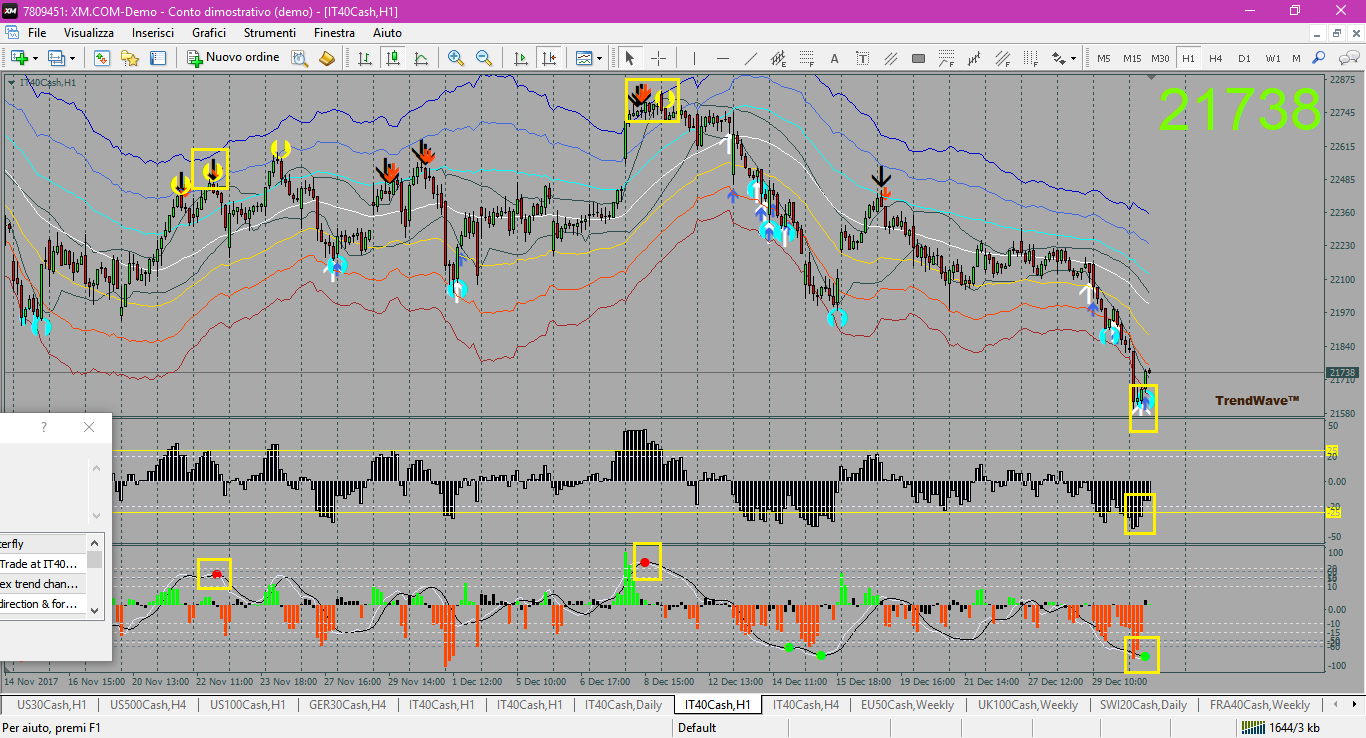Switch chart to Candlesticks type
This screenshot has width=1366, height=738.
tap(393, 58)
